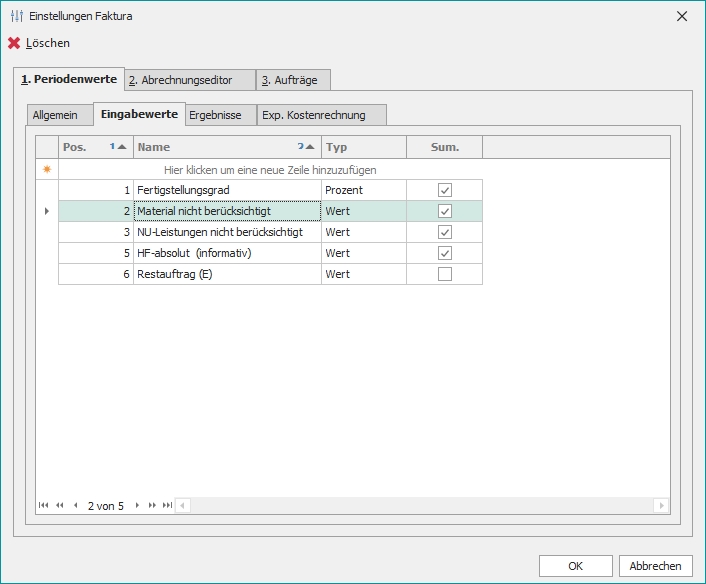Click the horizontal scrollbar right arrow

click(661, 506)
